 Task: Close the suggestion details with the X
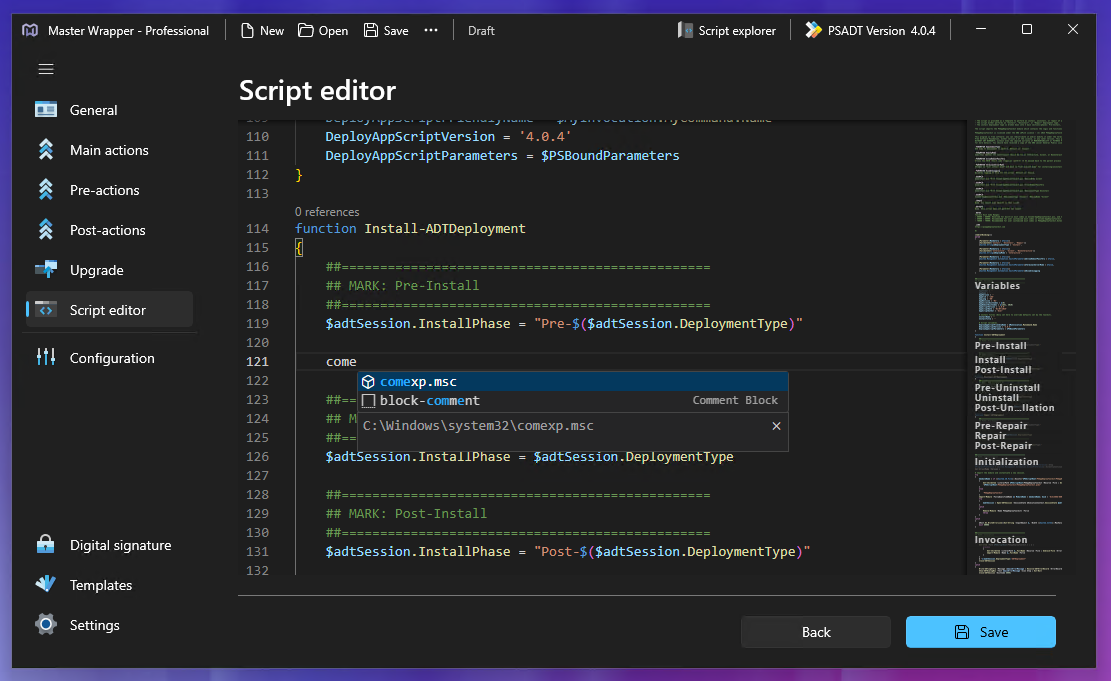point(777,426)
